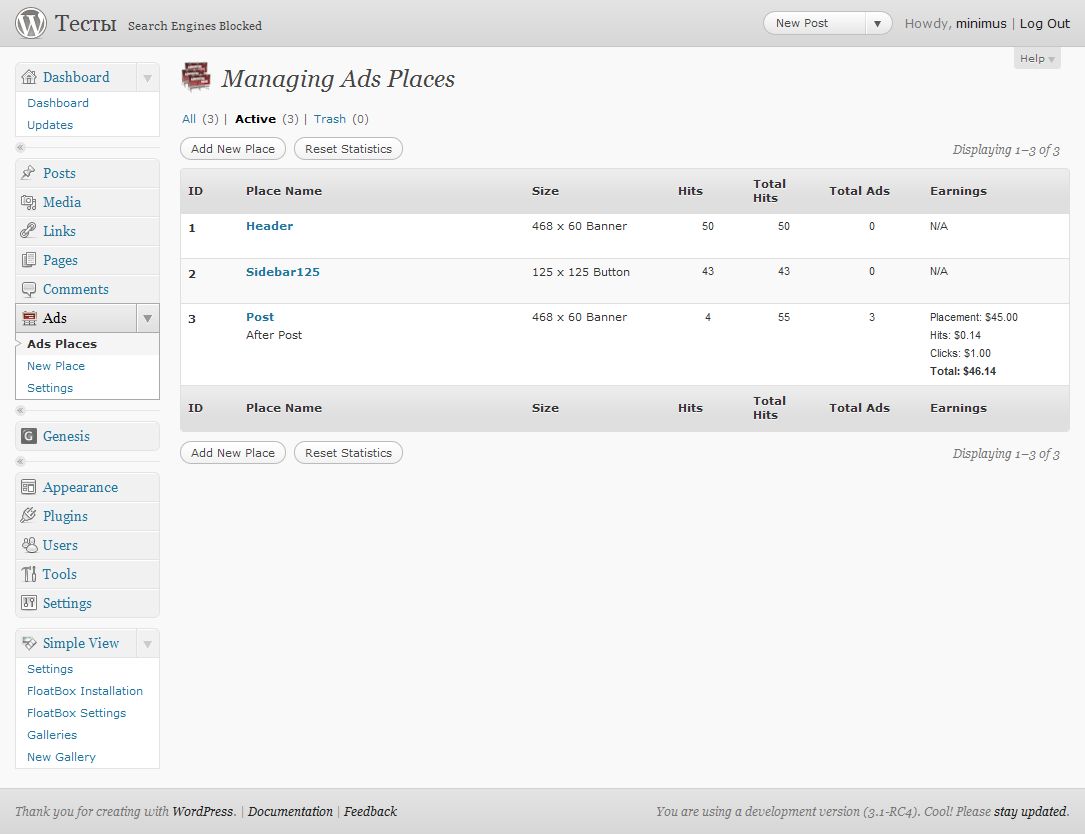Expand the New Post dropdown arrow

(x=877, y=23)
